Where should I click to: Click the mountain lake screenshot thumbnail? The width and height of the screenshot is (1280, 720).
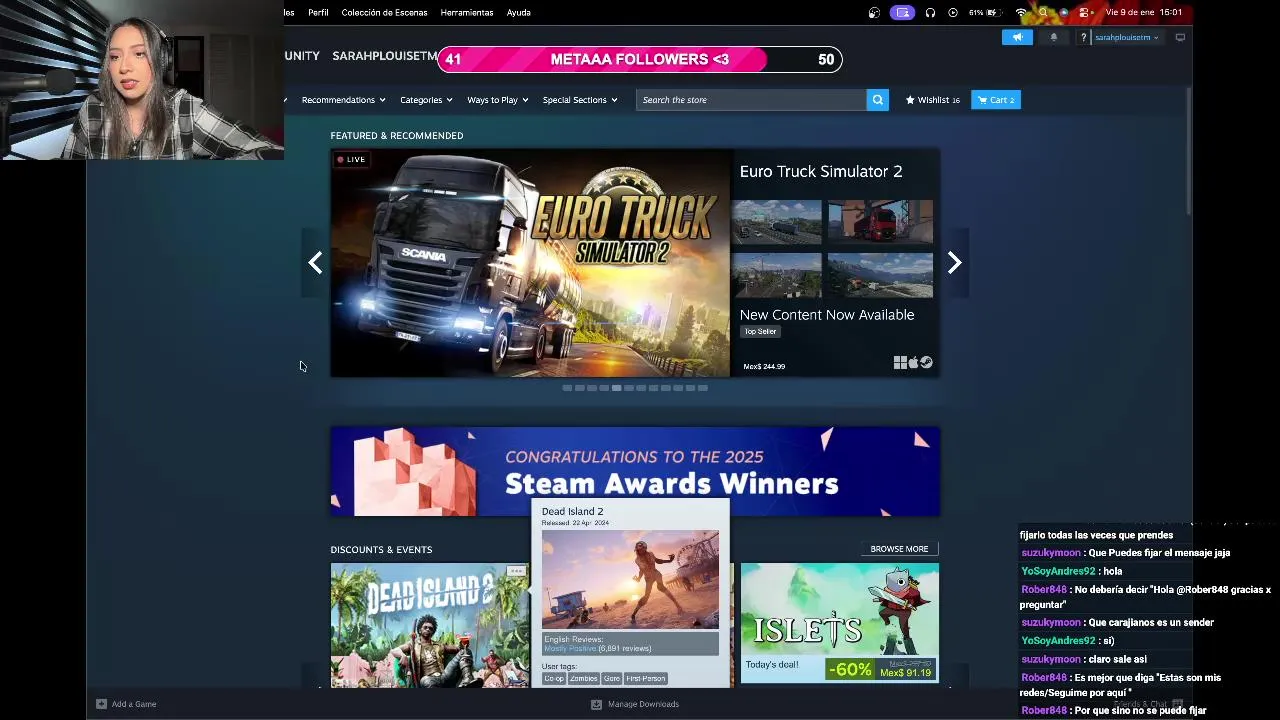point(880,275)
